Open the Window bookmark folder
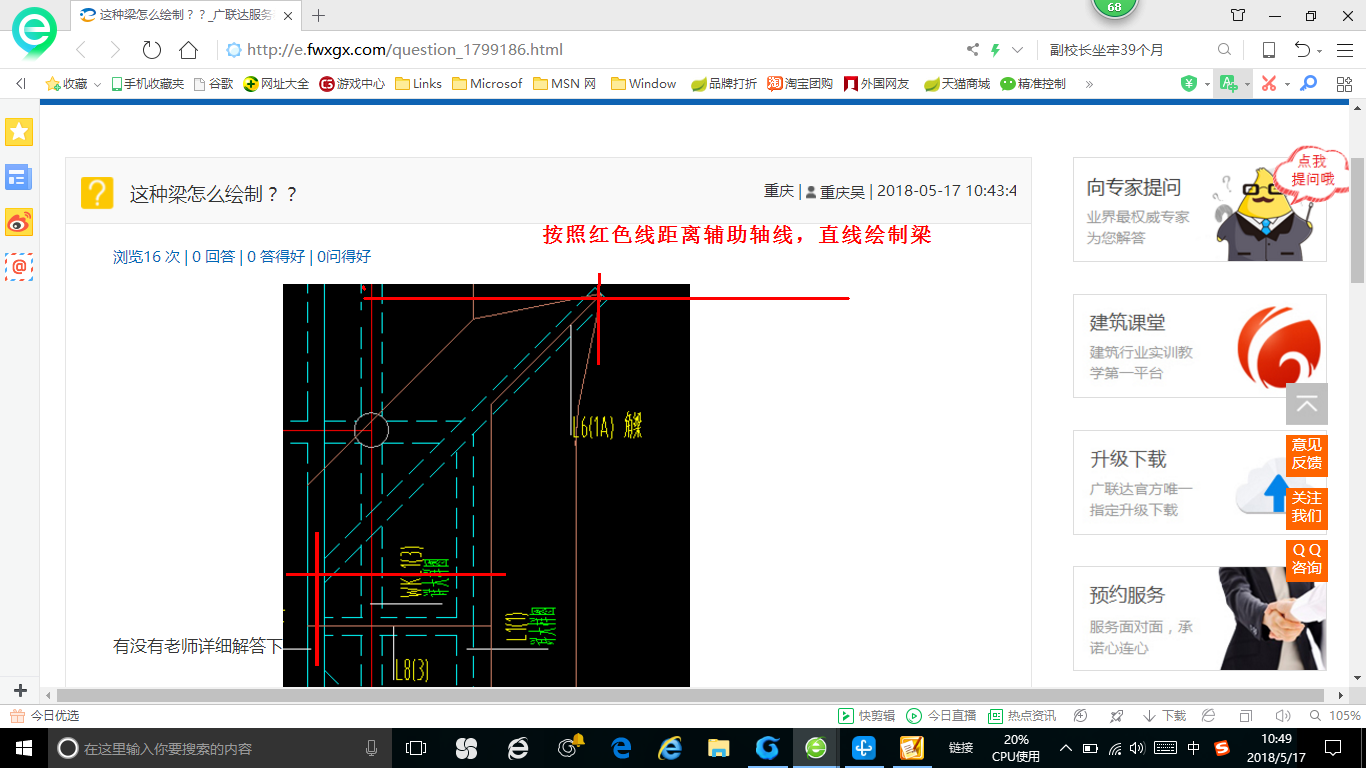Image resolution: width=1366 pixels, height=768 pixels. pos(643,84)
